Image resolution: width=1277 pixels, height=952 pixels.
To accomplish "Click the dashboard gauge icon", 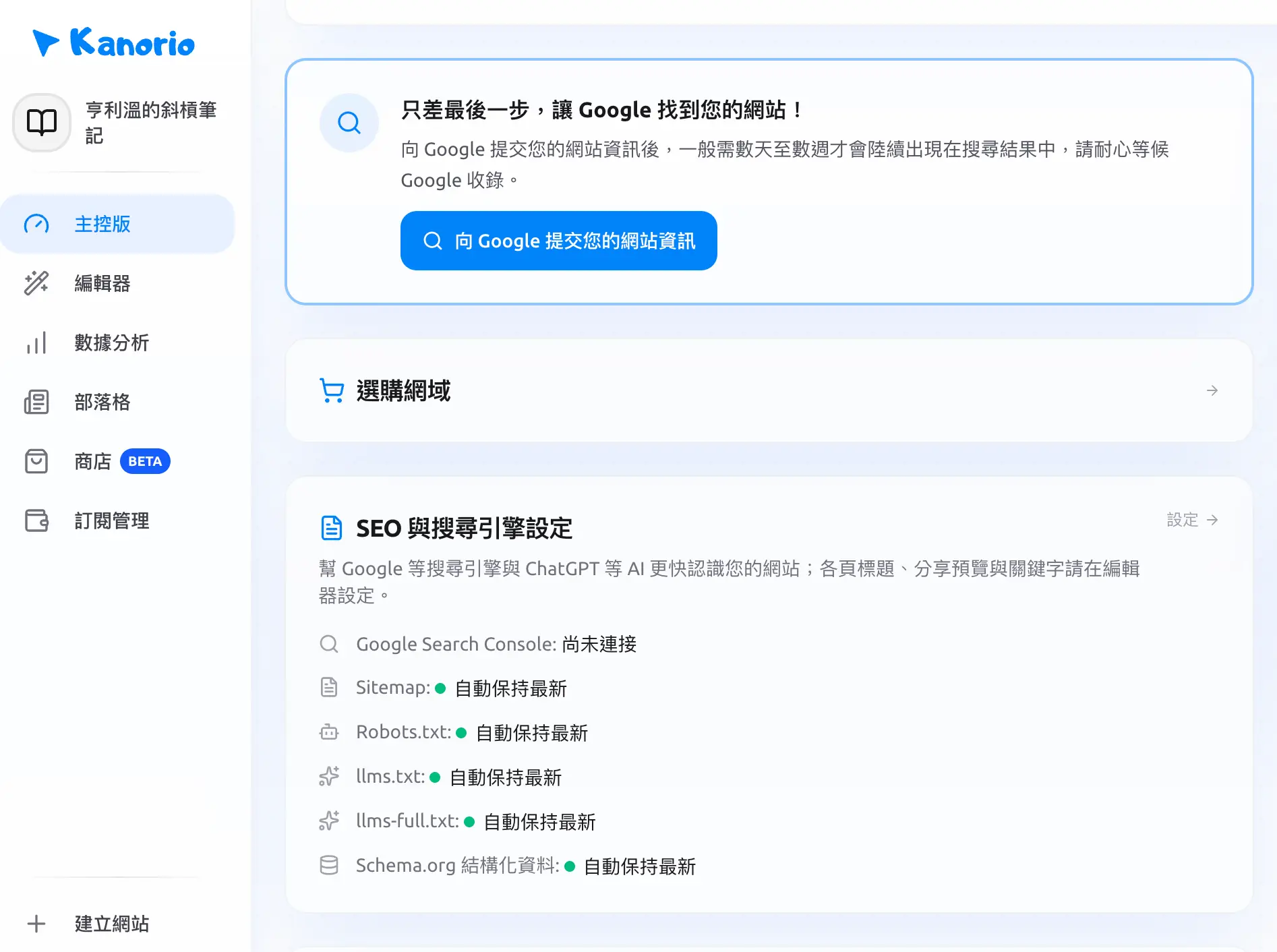I will (36, 224).
